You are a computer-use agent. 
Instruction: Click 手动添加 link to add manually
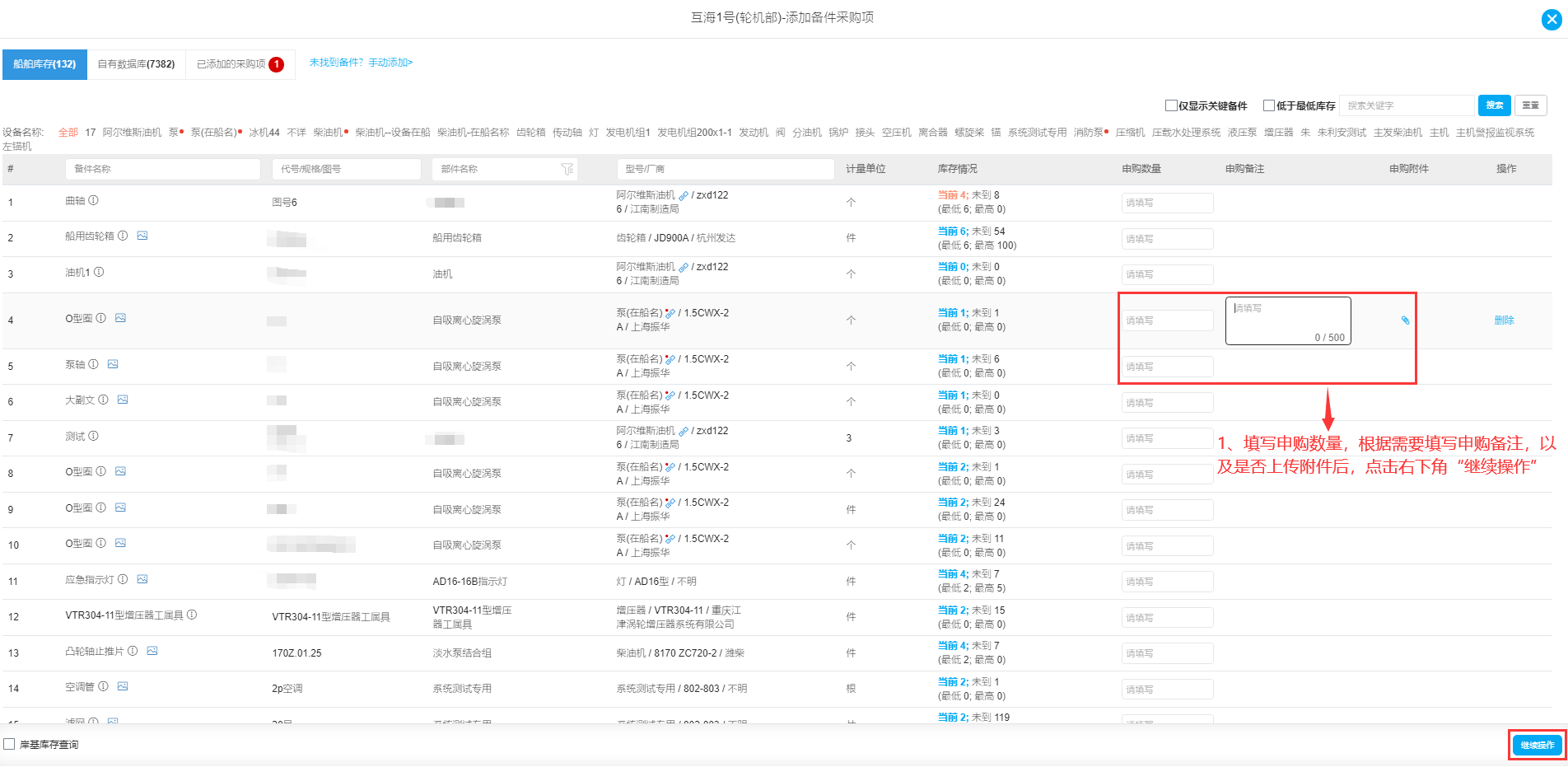390,63
